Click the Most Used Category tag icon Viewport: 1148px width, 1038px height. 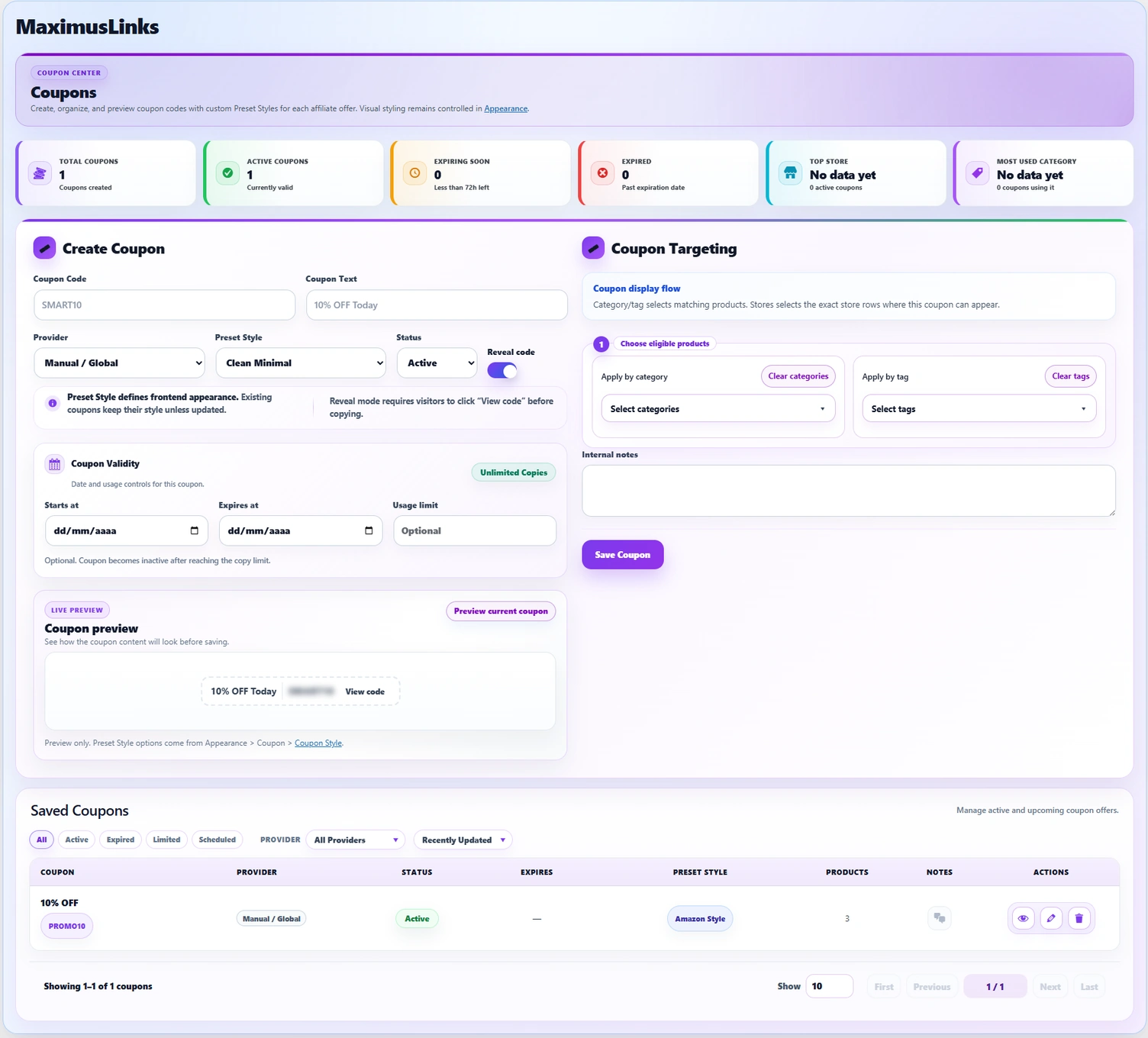pos(977,173)
